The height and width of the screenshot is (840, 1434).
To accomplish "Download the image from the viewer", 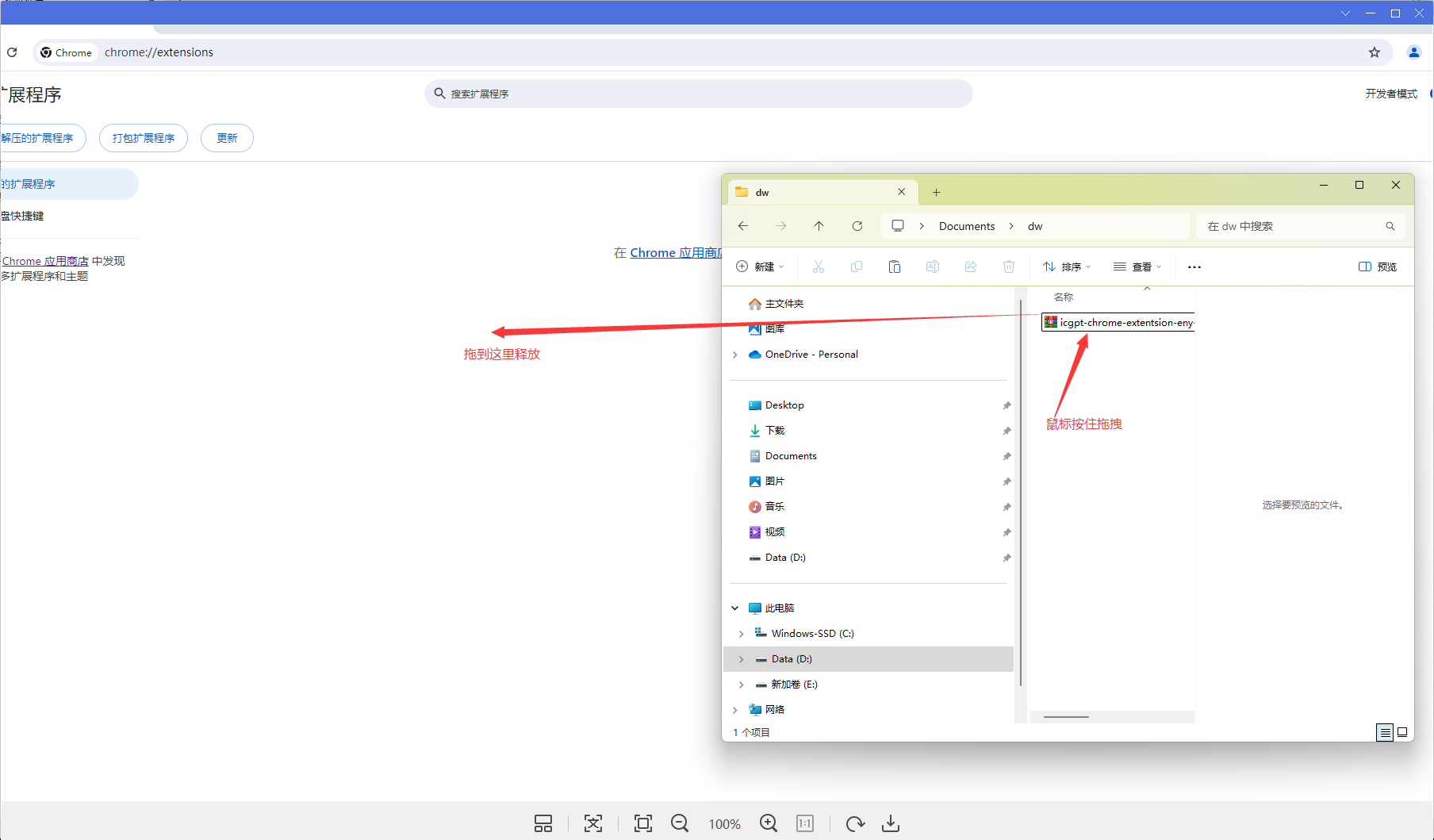I will 891,823.
